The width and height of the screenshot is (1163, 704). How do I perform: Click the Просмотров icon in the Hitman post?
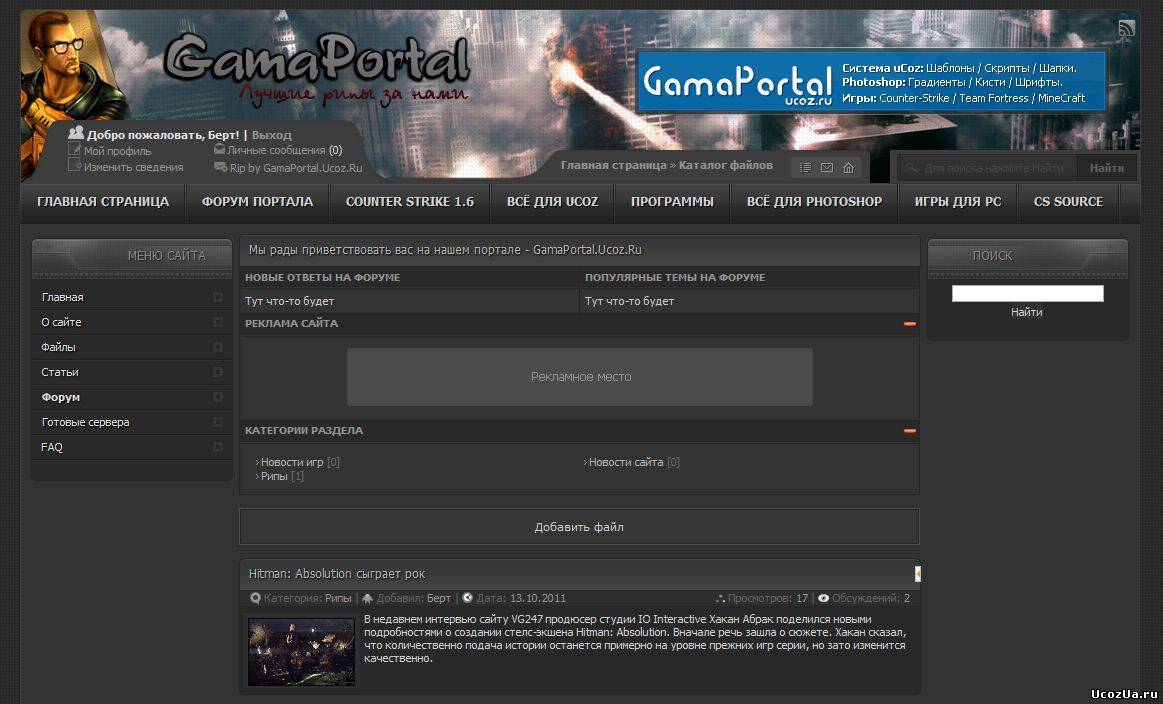click(719, 598)
